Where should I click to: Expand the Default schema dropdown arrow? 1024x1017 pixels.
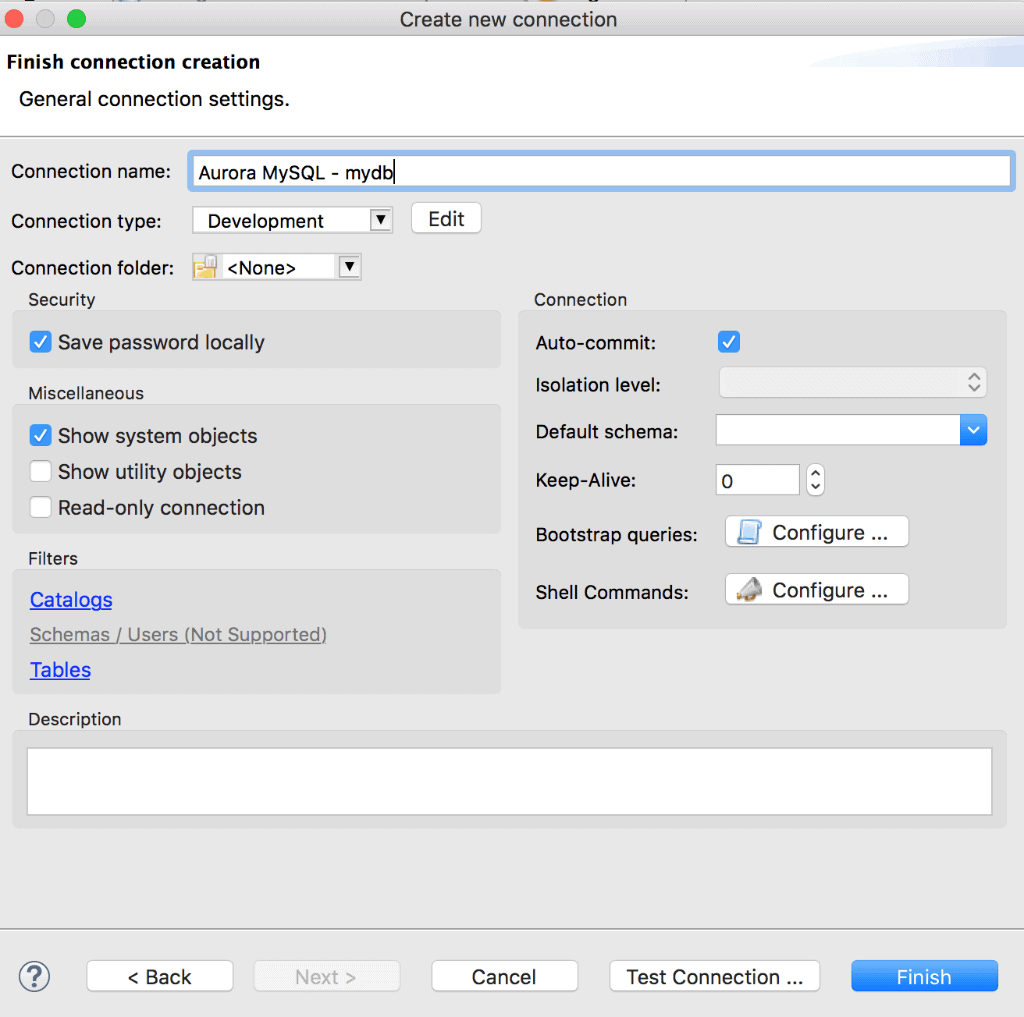point(973,430)
